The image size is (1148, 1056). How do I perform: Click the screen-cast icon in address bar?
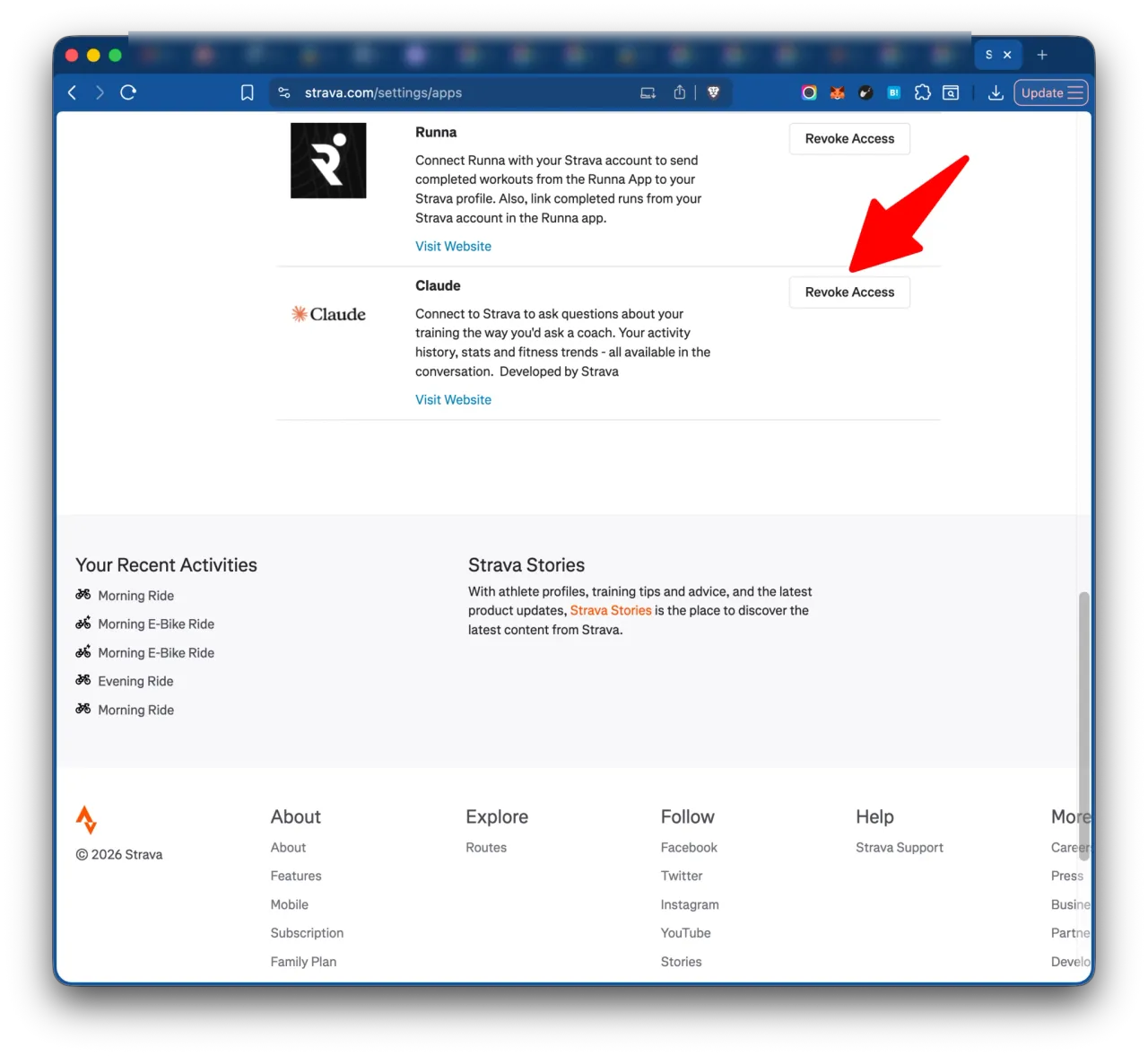tap(648, 92)
